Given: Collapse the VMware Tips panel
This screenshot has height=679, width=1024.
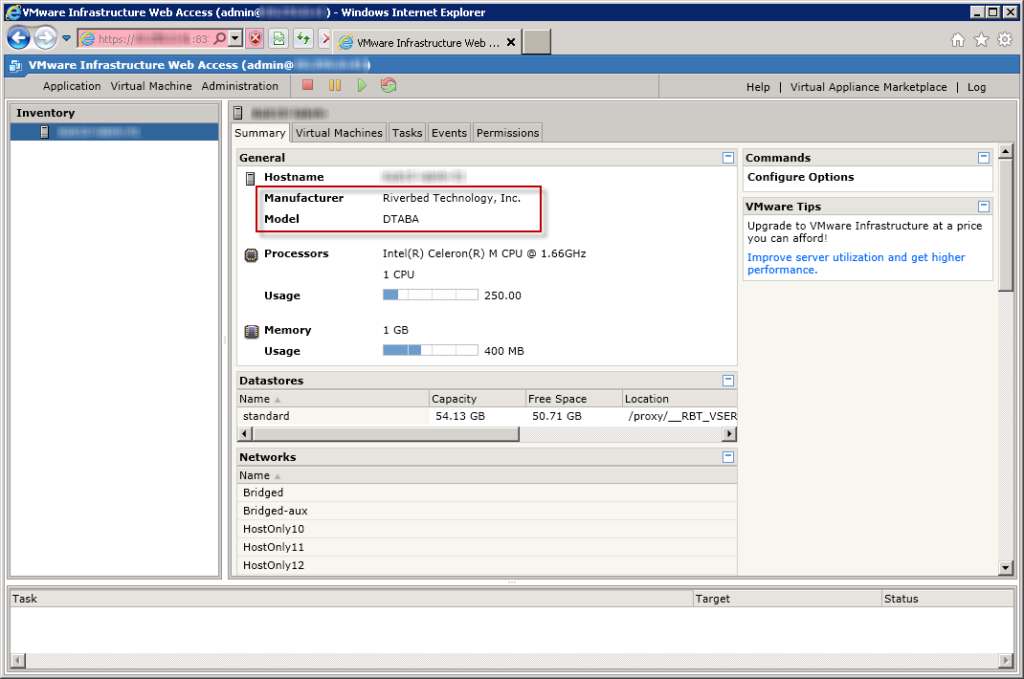Looking at the screenshot, I should [x=984, y=206].
